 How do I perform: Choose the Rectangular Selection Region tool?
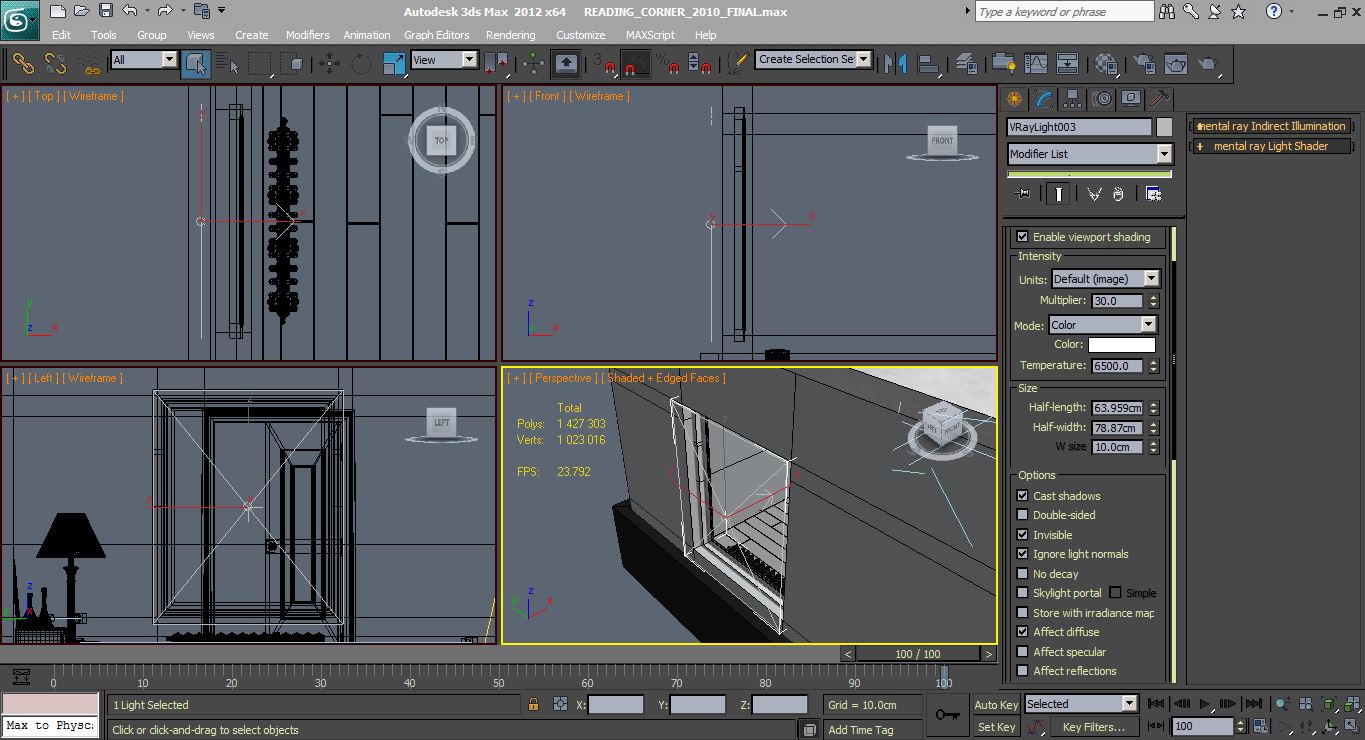[x=260, y=64]
